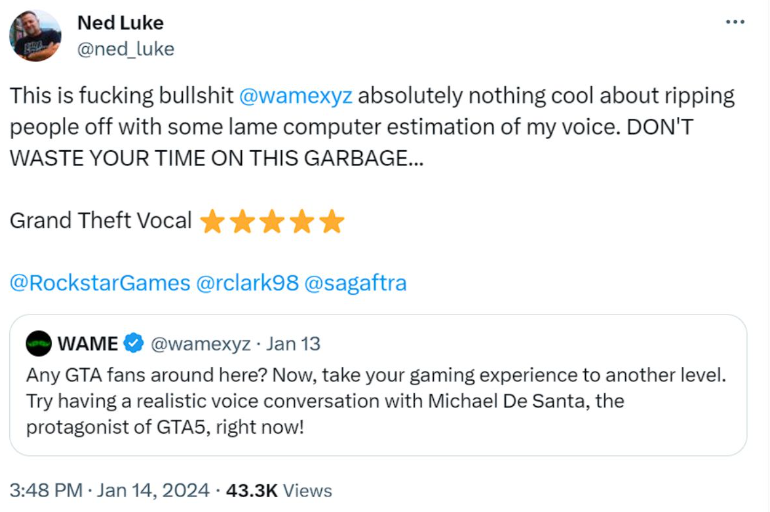
Task: Click the "Grand Theft Vocal" text line
Action: [x=100, y=221]
